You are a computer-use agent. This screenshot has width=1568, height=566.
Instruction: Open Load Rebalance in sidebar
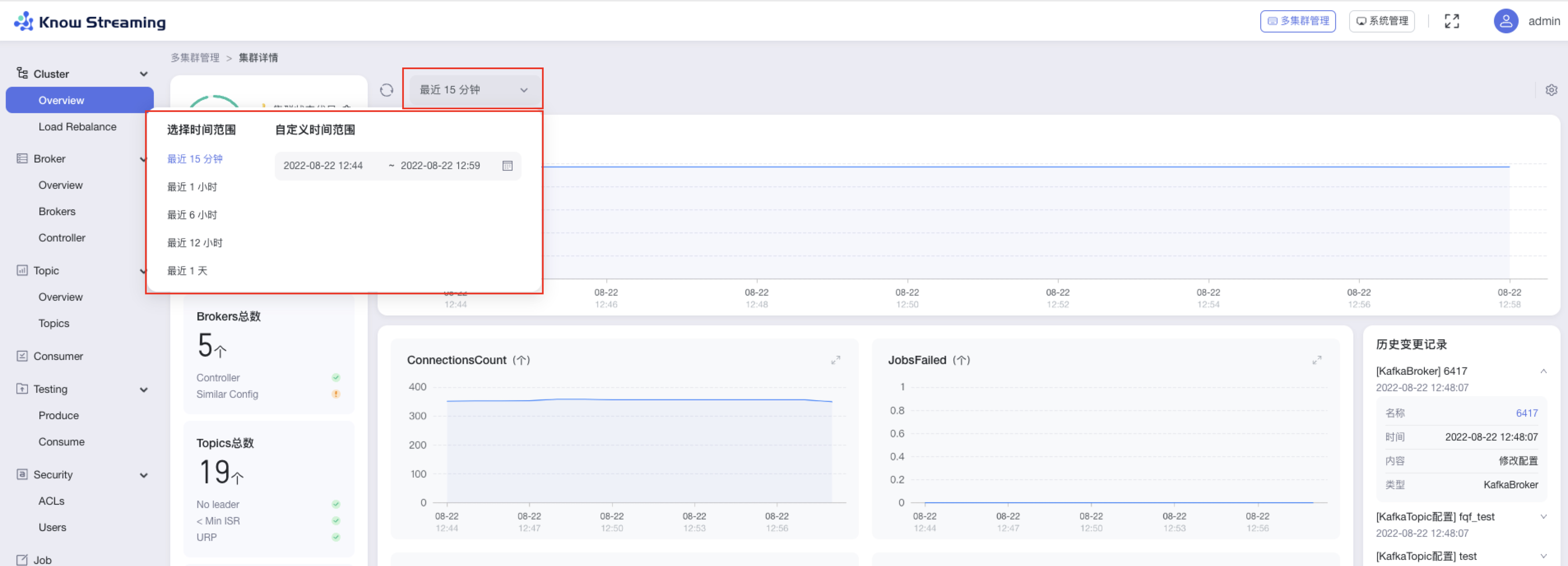coord(77,127)
